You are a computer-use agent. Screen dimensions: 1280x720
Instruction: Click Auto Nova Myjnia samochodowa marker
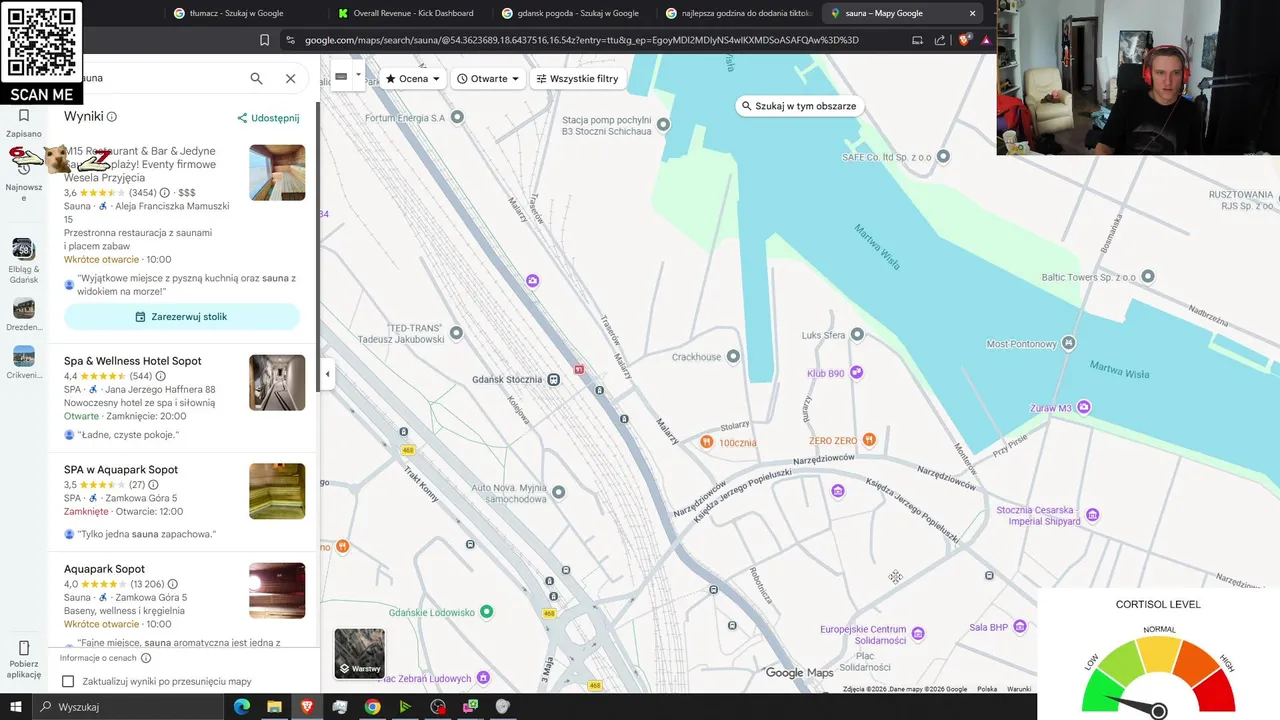pyautogui.click(x=559, y=491)
